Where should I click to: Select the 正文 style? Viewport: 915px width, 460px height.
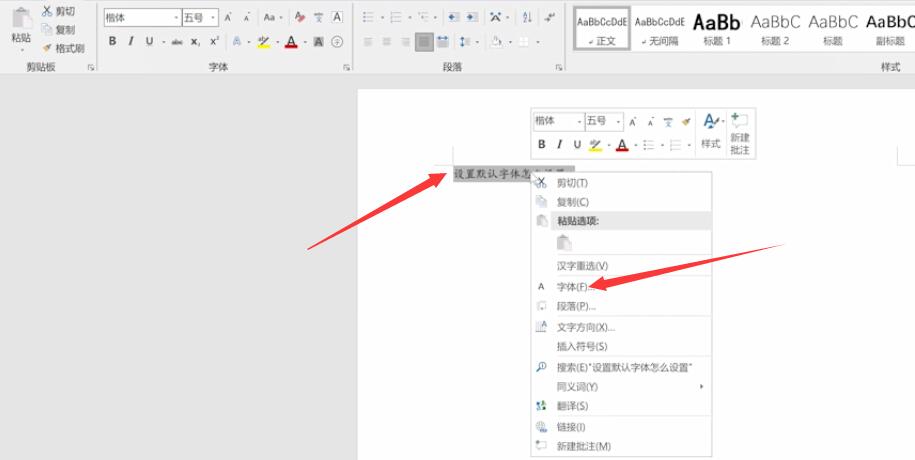[x=602, y=28]
